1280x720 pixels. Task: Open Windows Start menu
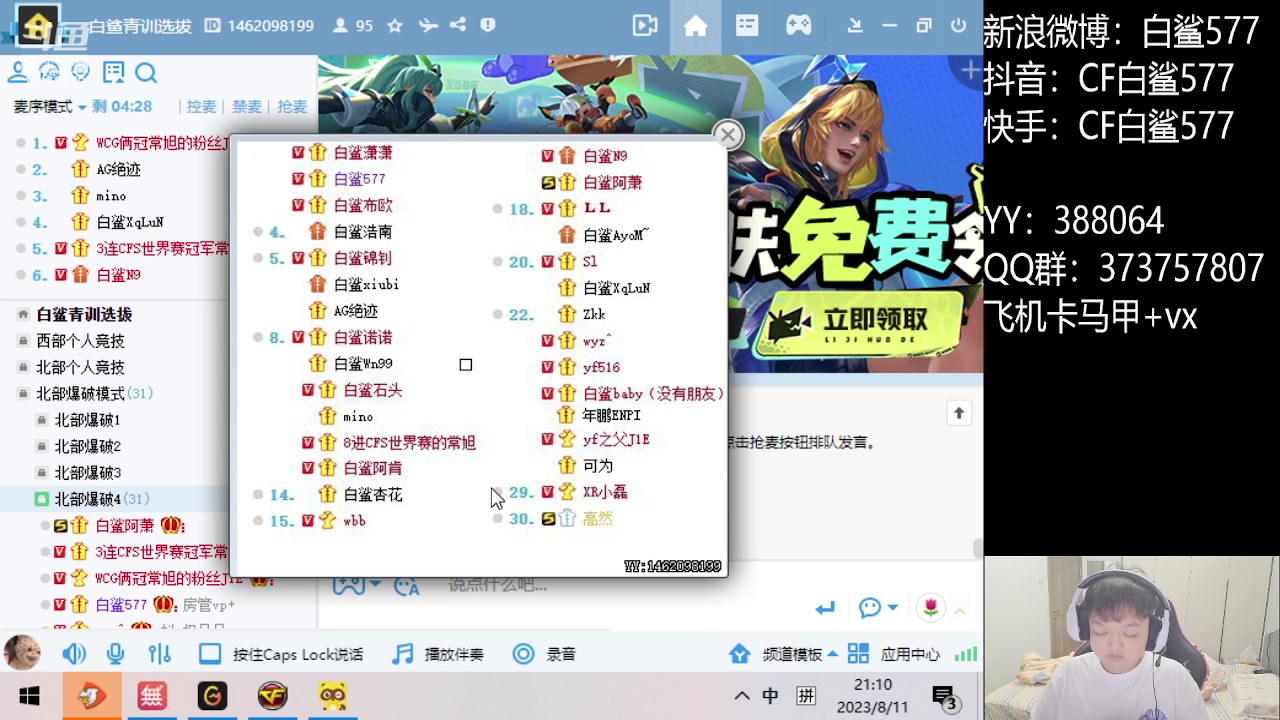(30, 695)
